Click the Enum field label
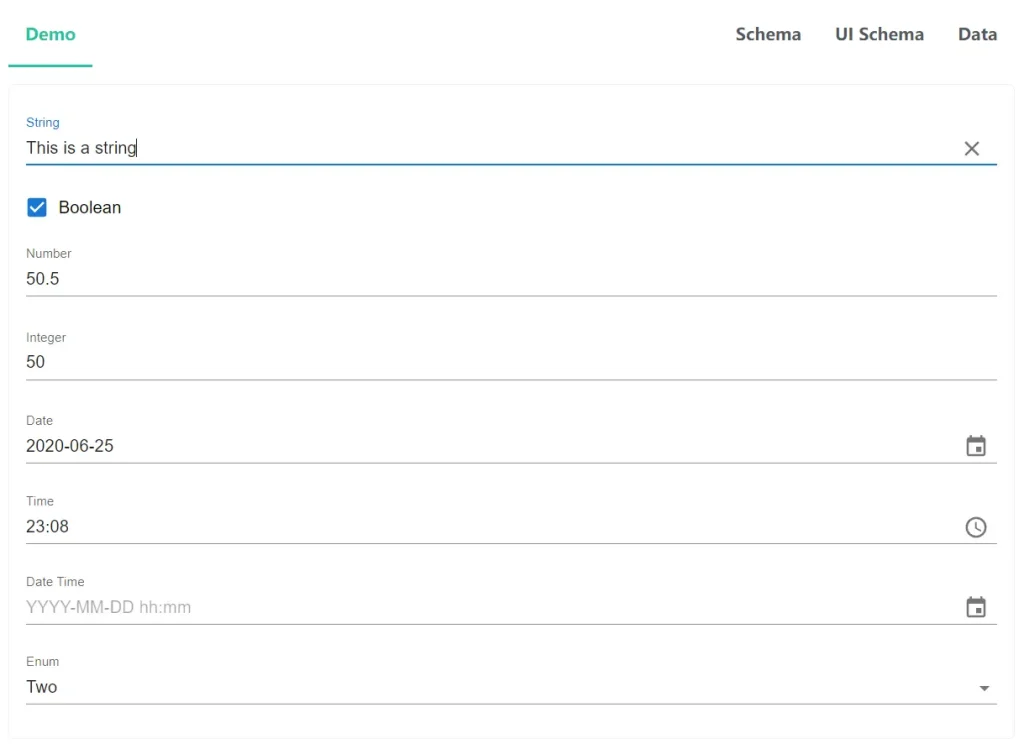The height and width of the screenshot is (749, 1024). [x=42, y=662]
